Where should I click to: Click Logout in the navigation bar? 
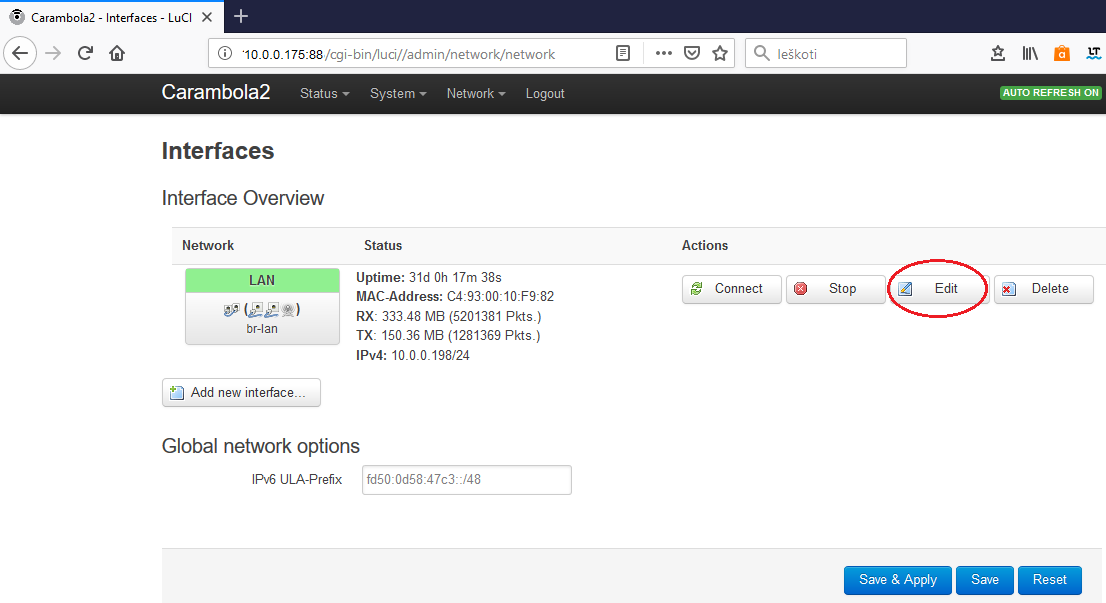(545, 93)
